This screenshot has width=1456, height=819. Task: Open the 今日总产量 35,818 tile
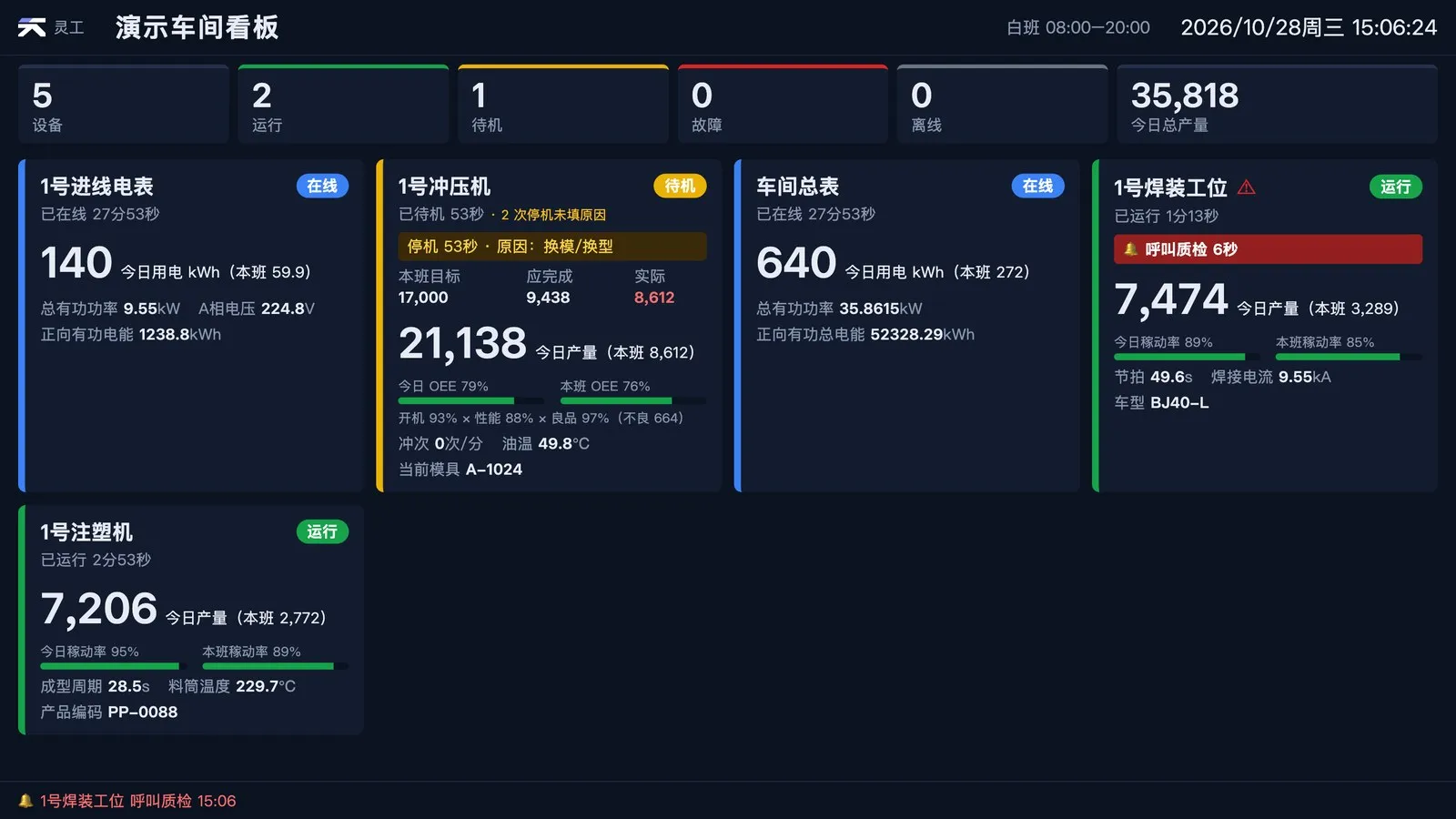[1277, 105]
